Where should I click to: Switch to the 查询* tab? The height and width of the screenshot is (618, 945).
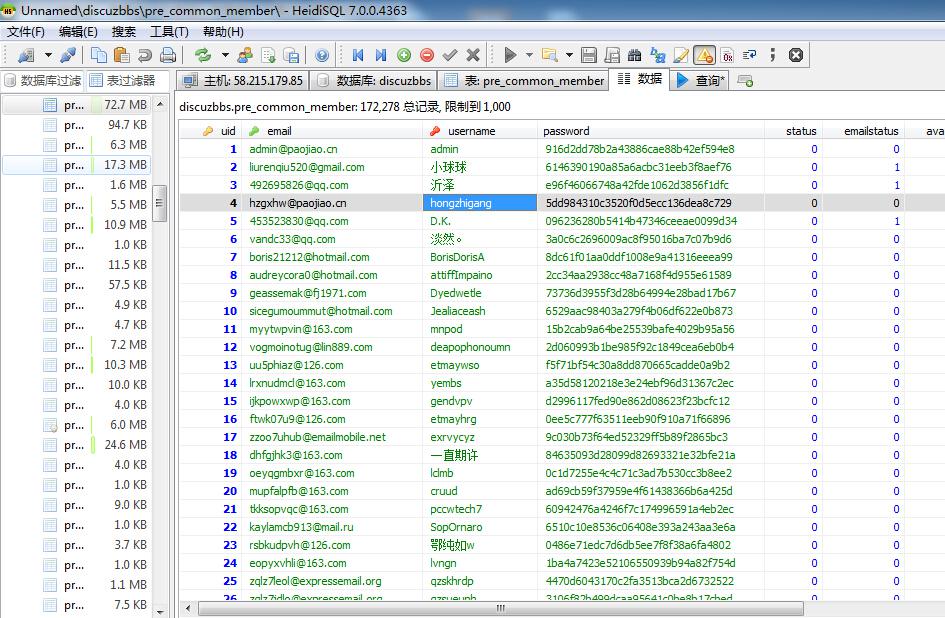click(x=701, y=81)
